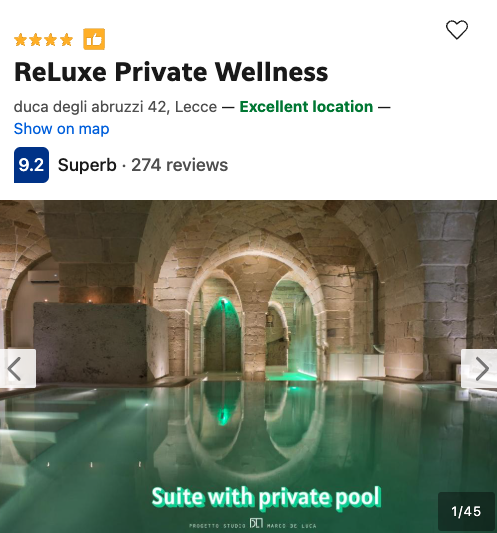The height and width of the screenshot is (533, 497).
Task: Click the Excellent location label
Action: point(306,107)
